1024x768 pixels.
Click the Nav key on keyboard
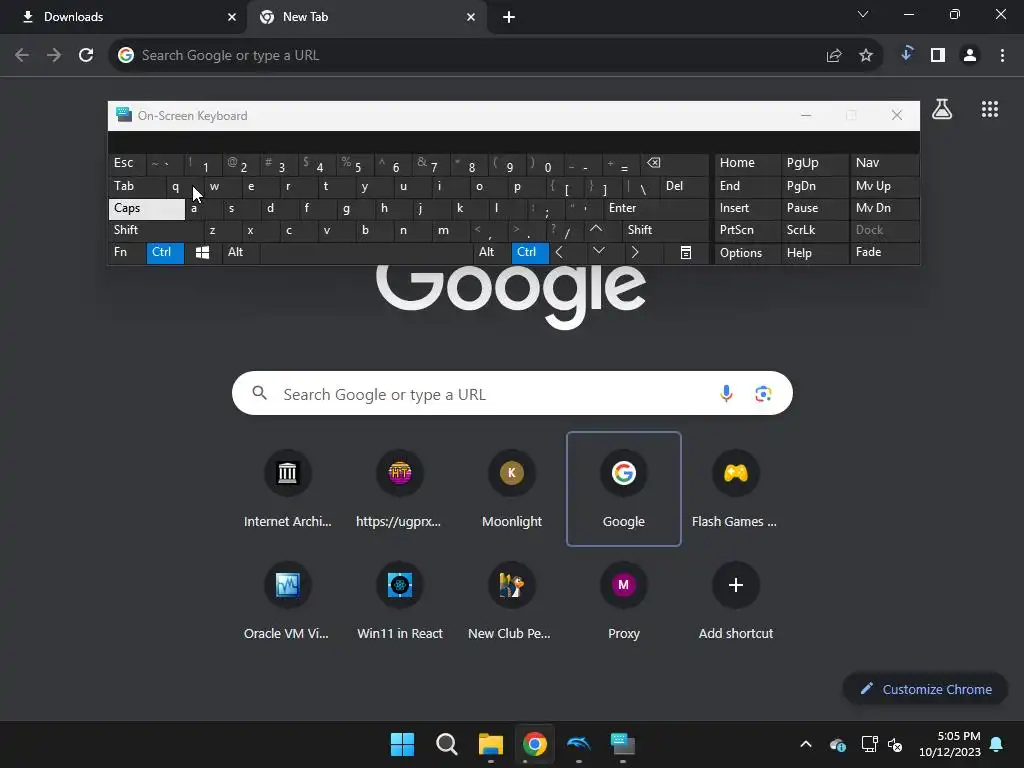[884, 163]
